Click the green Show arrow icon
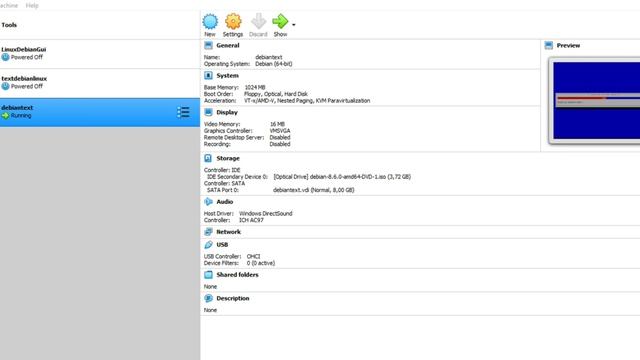The image size is (640, 360). point(280,21)
